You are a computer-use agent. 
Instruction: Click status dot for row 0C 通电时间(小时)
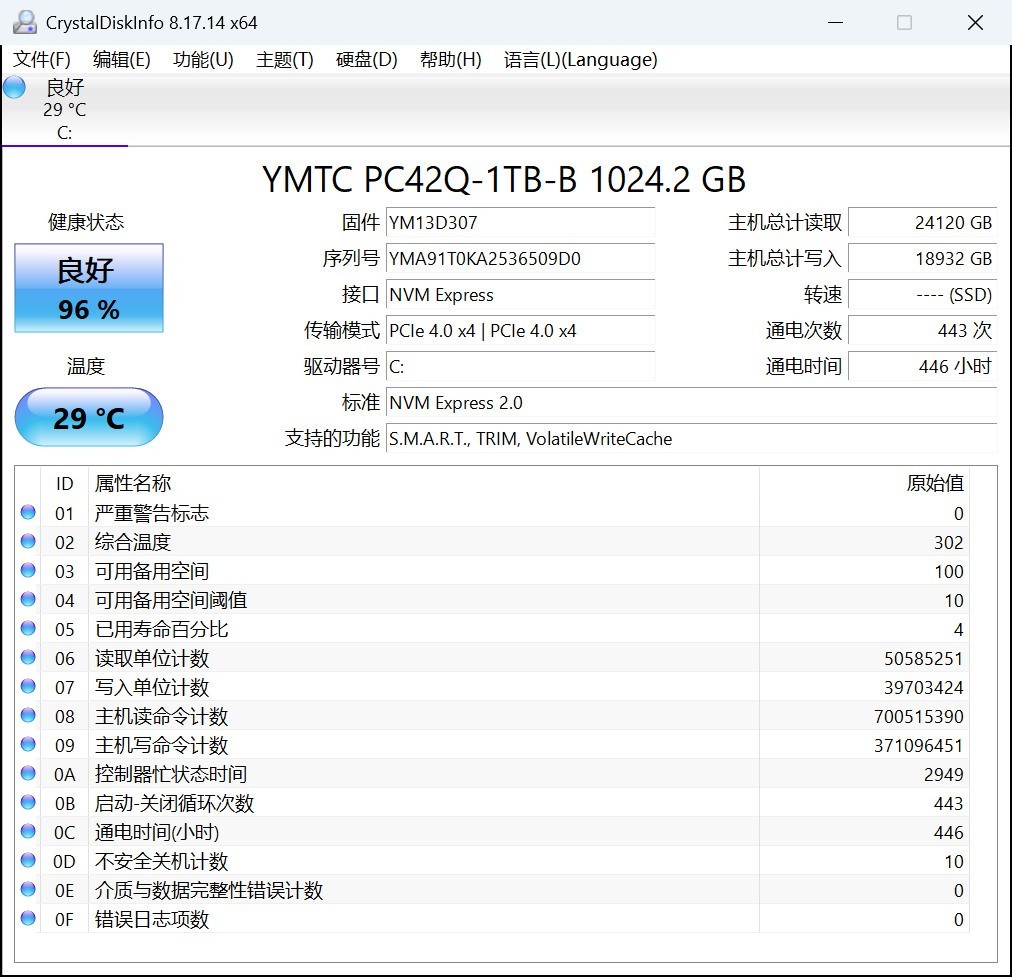[28, 831]
